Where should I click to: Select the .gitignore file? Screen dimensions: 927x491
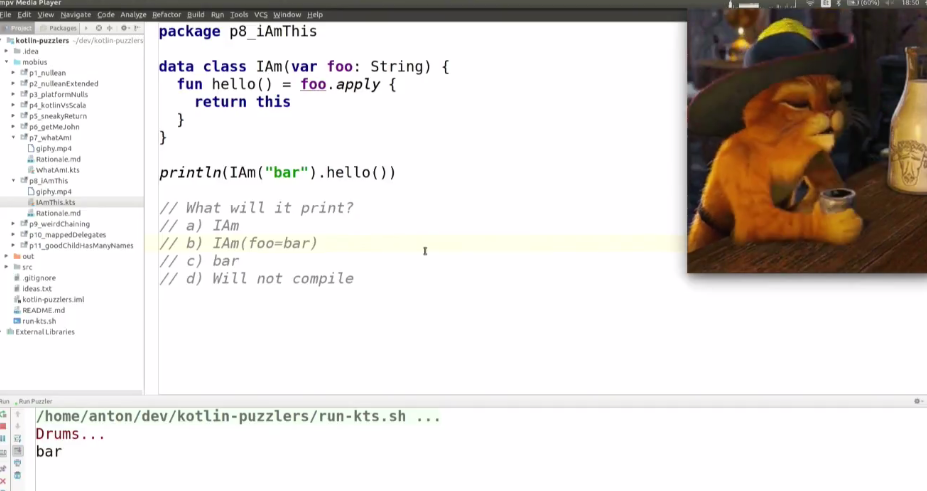coord(39,278)
